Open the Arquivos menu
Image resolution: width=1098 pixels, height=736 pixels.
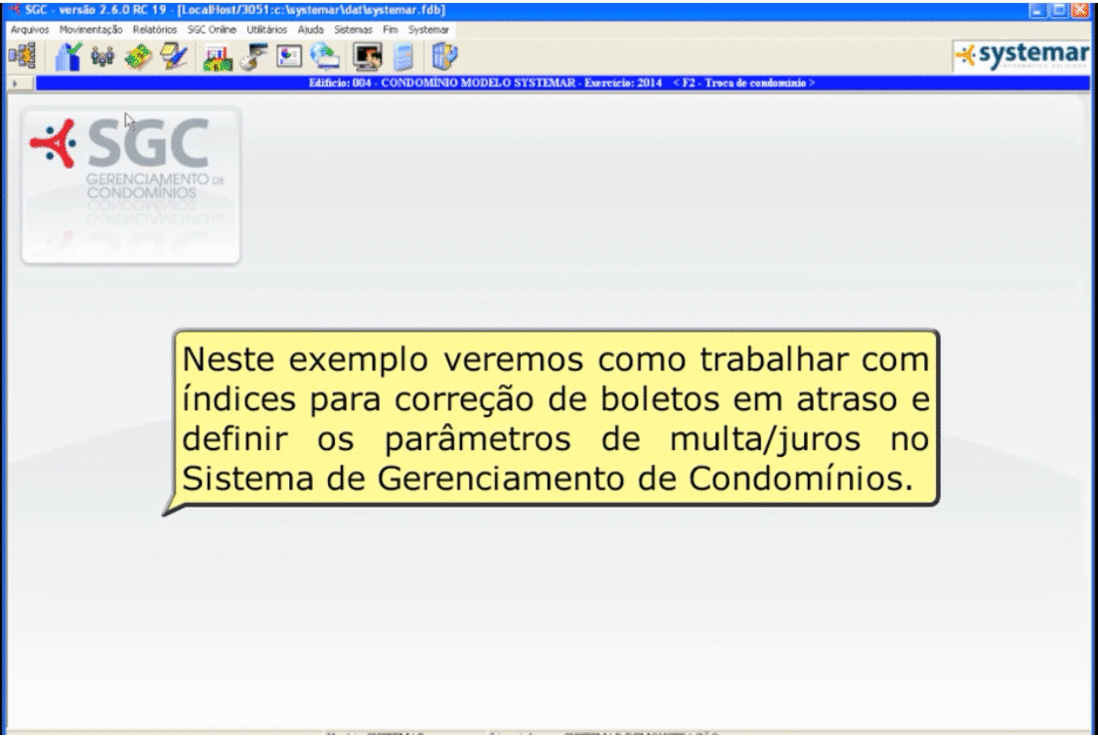pyautogui.click(x=23, y=30)
